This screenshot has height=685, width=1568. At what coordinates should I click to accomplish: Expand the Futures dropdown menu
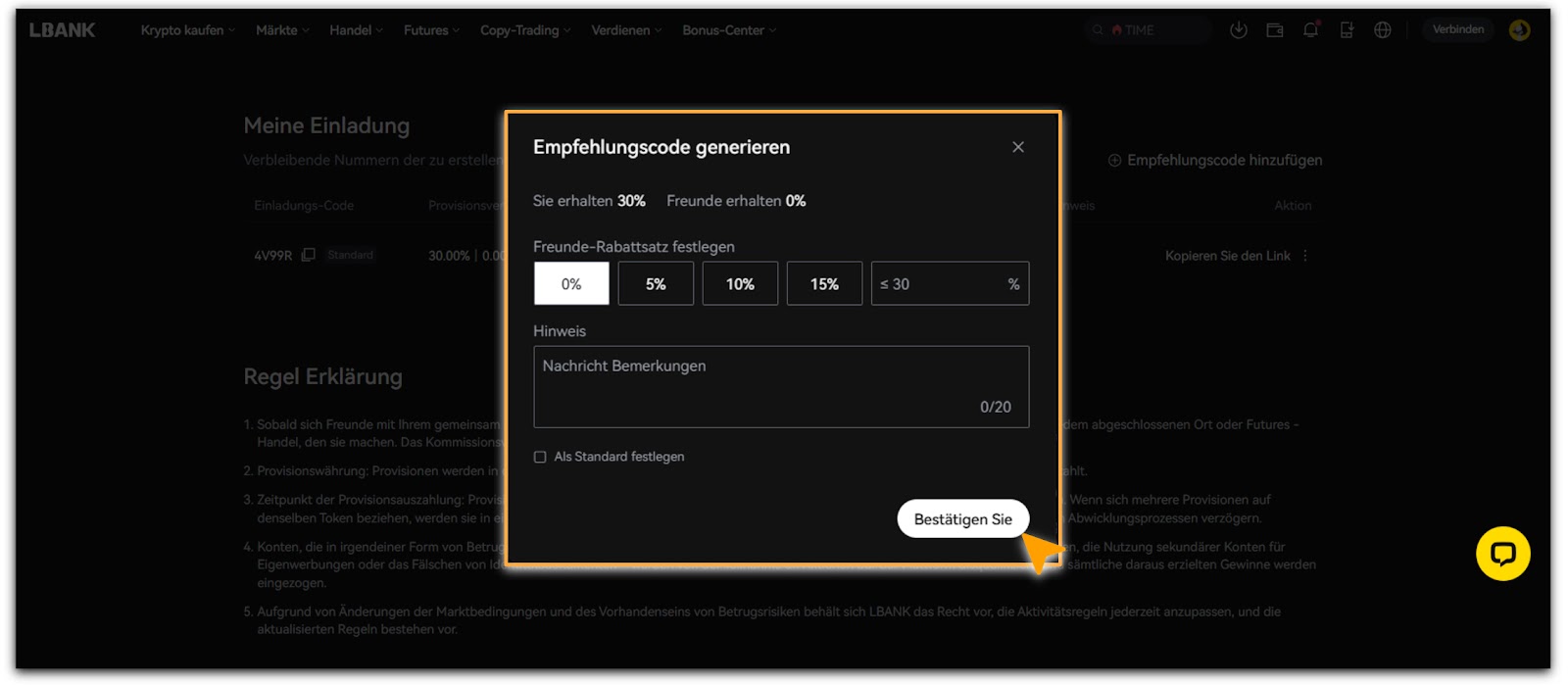tap(431, 30)
